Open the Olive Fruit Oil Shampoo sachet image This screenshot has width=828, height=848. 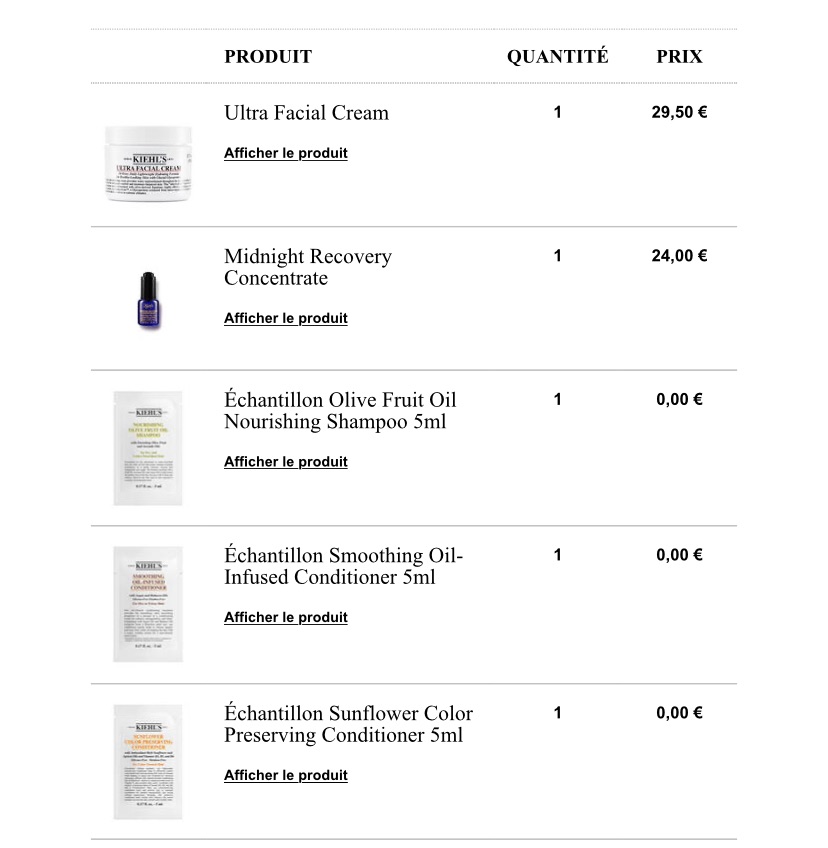[x=148, y=448]
